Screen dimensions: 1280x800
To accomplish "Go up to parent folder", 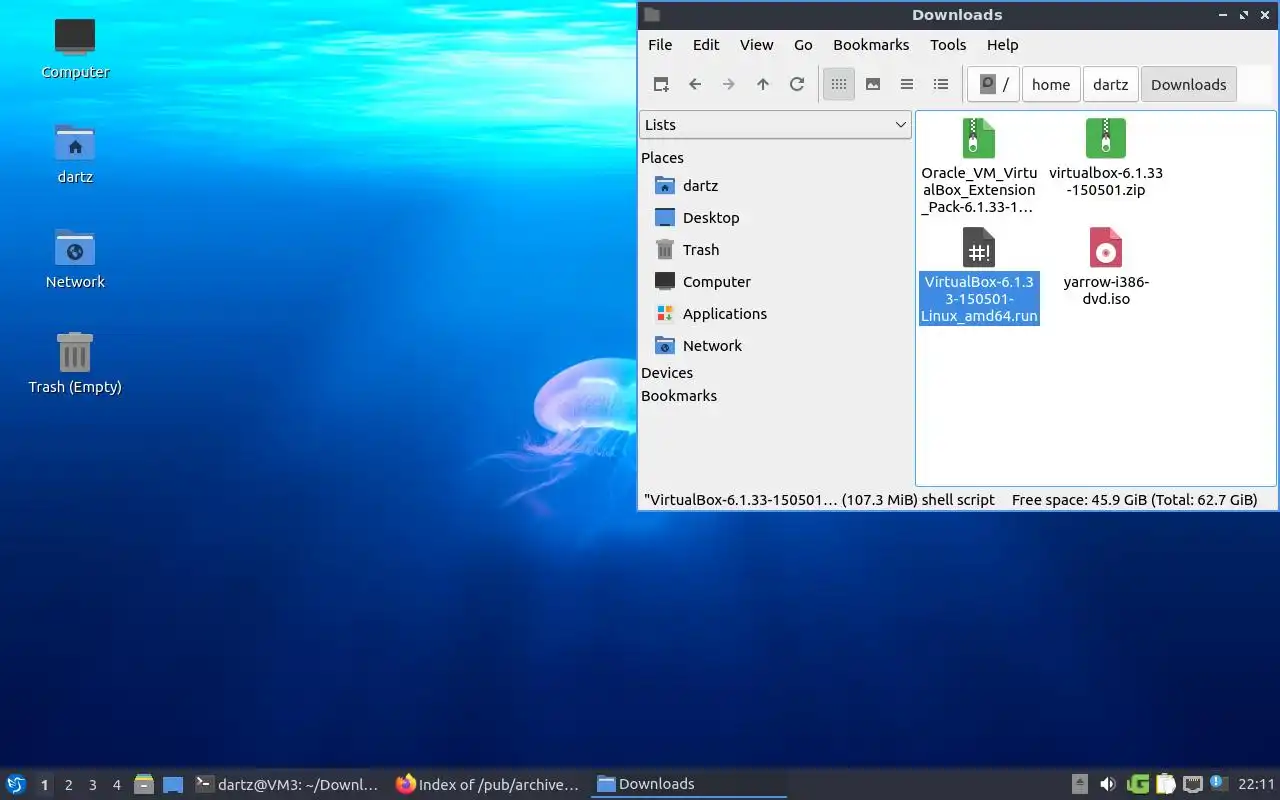I will click(x=763, y=85).
